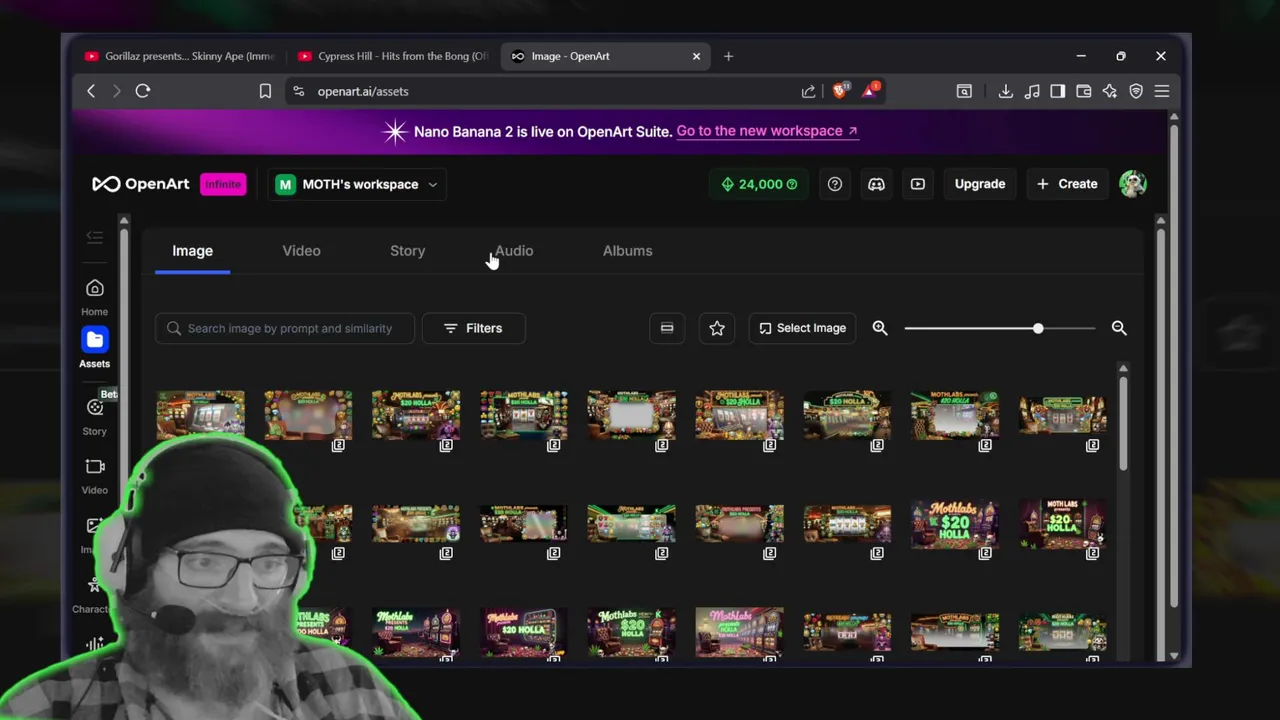Click the share icon in address bar
Image resolution: width=1280 pixels, height=720 pixels.
tap(808, 91)
